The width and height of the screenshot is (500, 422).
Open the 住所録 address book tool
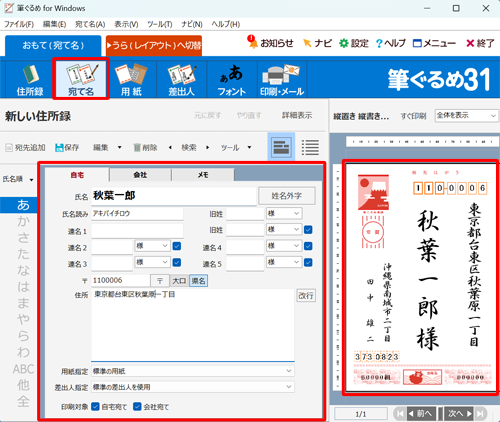(x=30, y=79)
